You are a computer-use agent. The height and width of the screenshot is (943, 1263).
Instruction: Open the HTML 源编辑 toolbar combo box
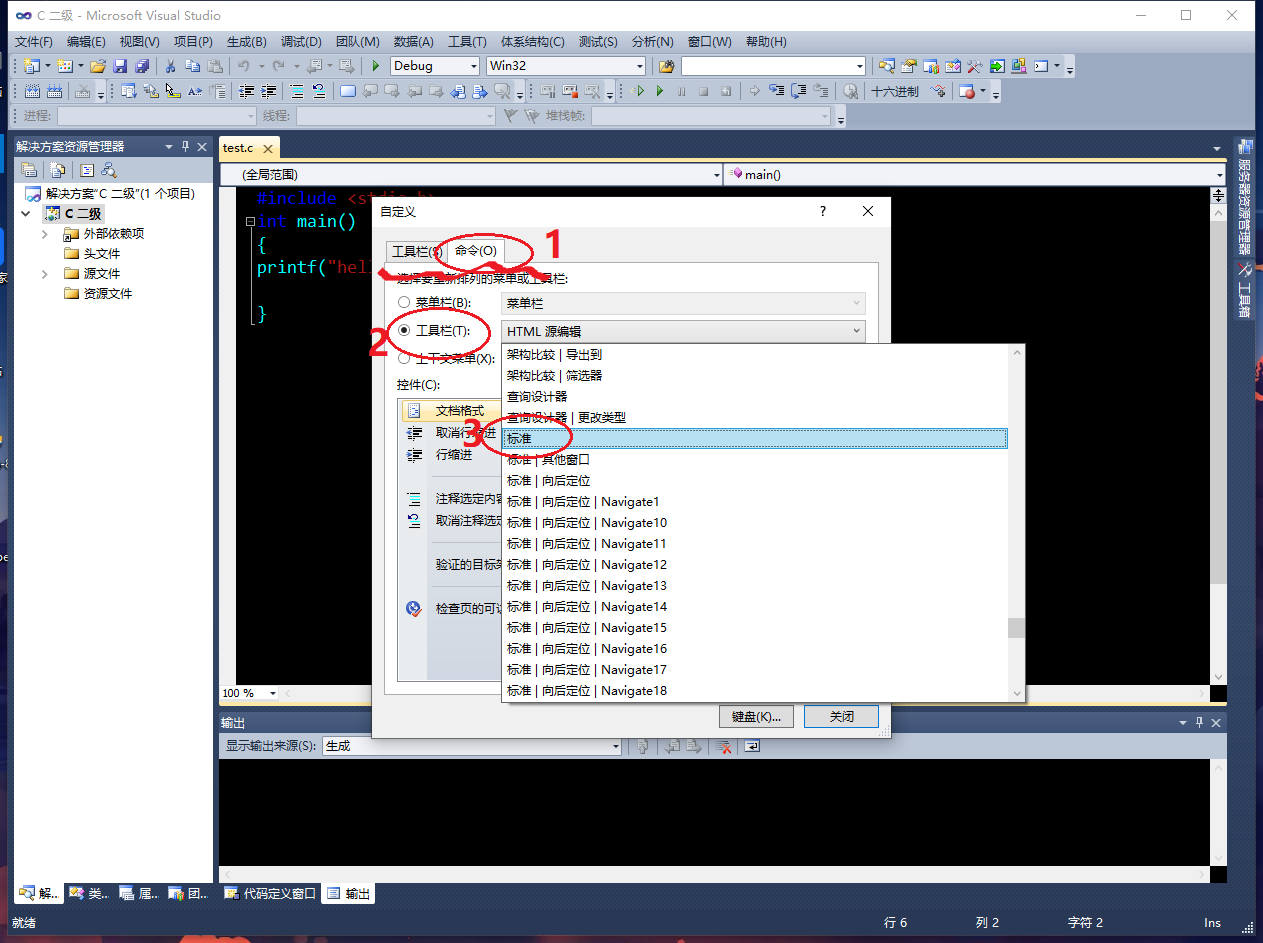pos(683,331)
